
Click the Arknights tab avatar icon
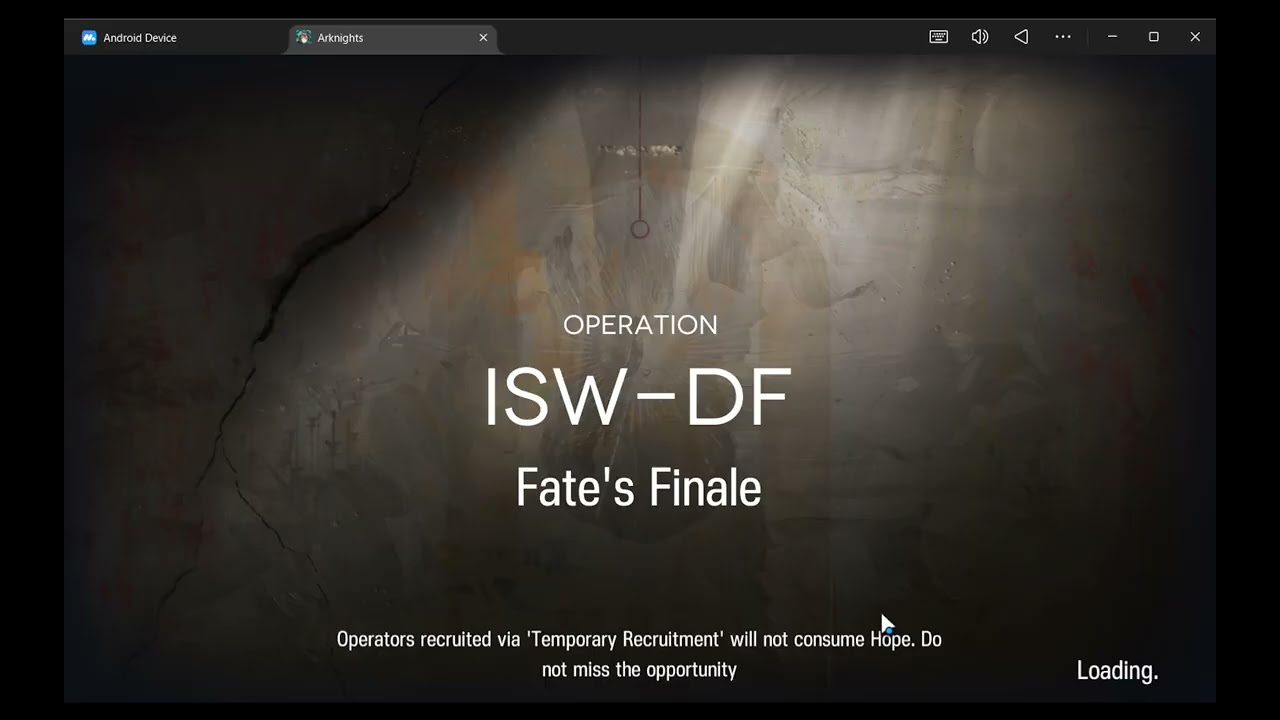tap(304, 38)
